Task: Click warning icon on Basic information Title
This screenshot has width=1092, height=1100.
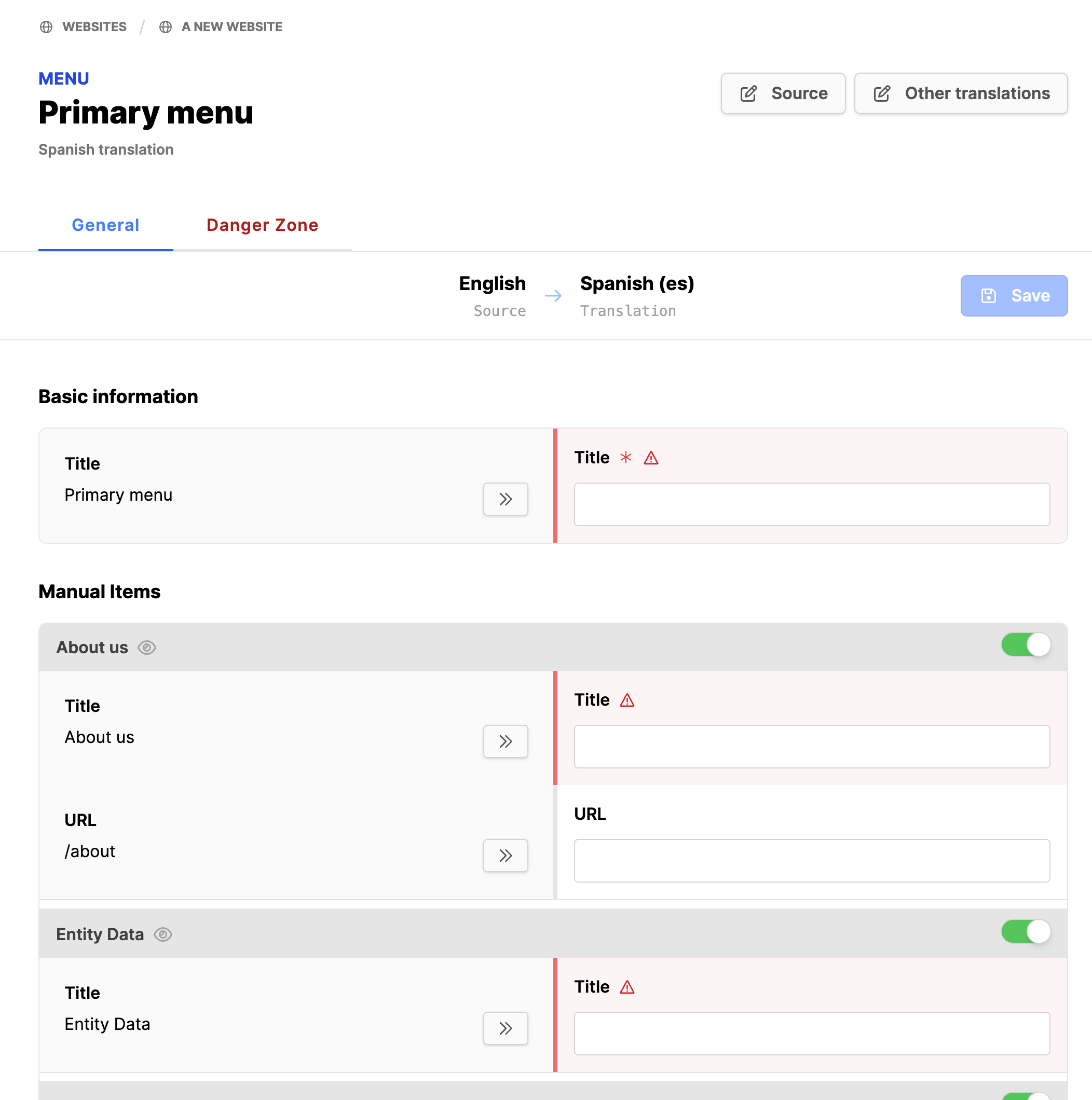Action: 651,458
